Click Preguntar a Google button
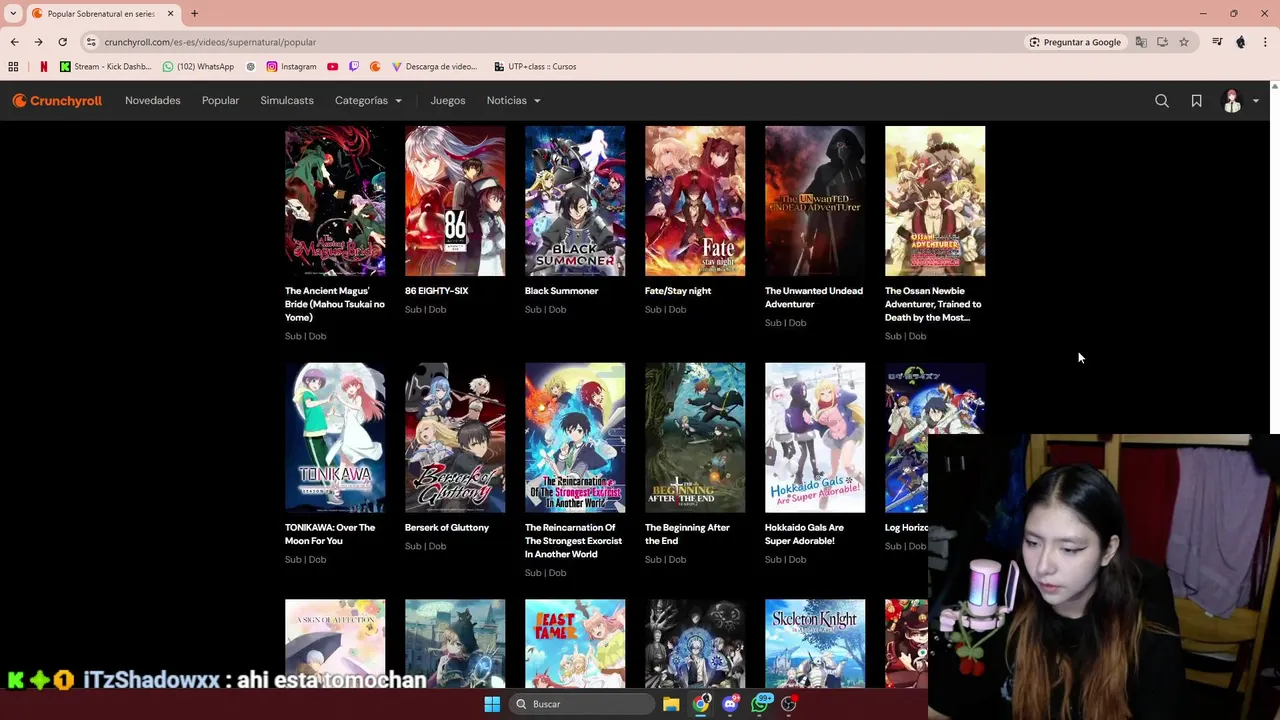 [x=1075, y=42]
